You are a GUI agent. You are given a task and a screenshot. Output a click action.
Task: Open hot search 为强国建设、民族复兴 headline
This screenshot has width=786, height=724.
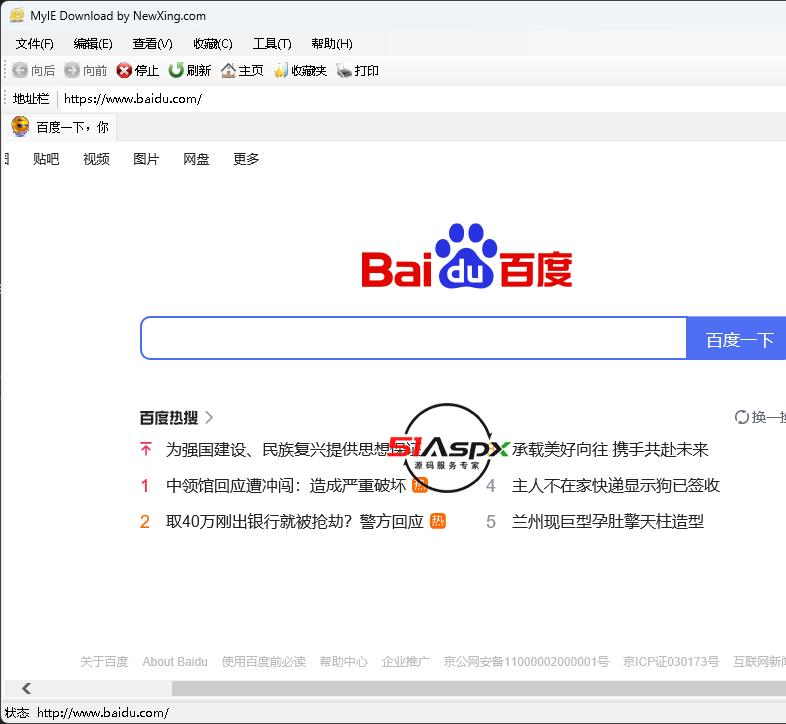coord(293,449)
